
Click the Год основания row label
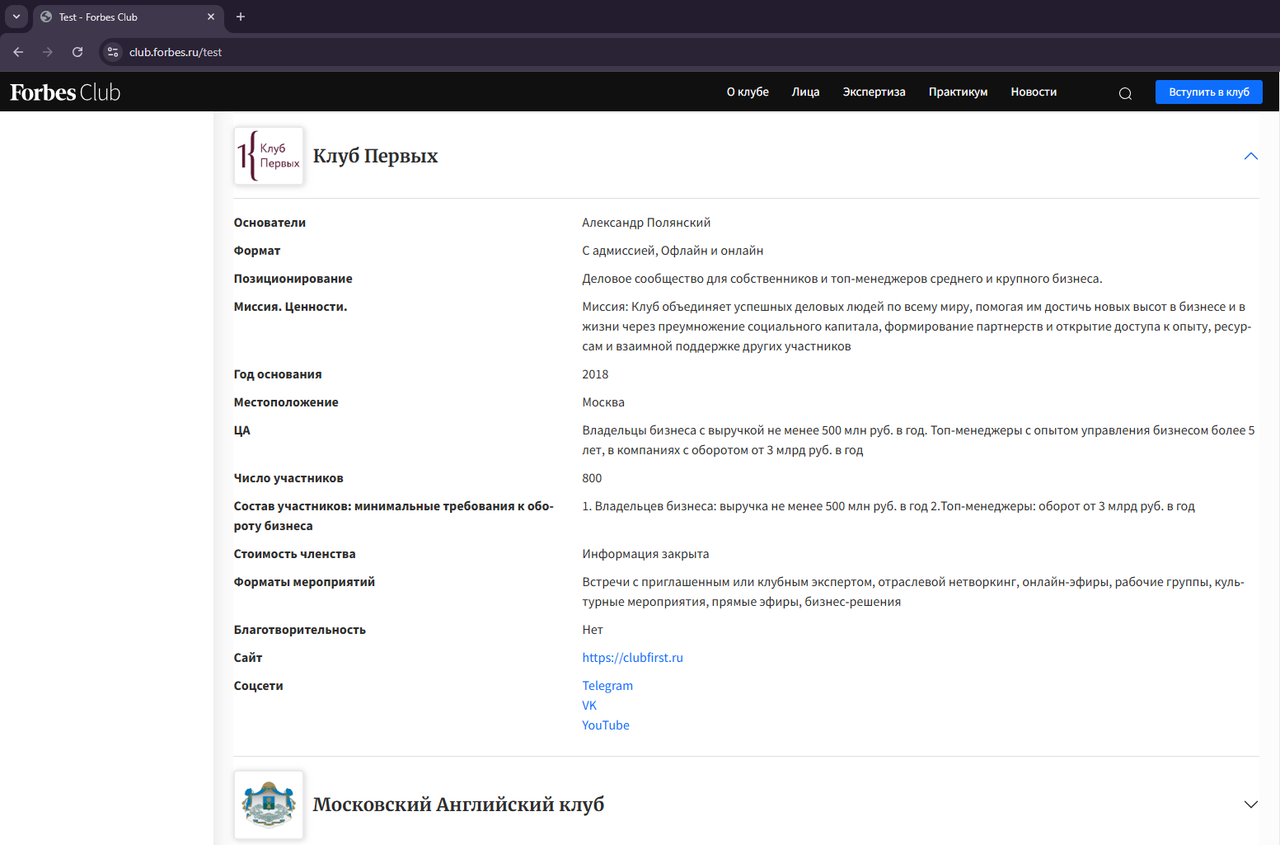pyautogui.click(x=278, y=375)
